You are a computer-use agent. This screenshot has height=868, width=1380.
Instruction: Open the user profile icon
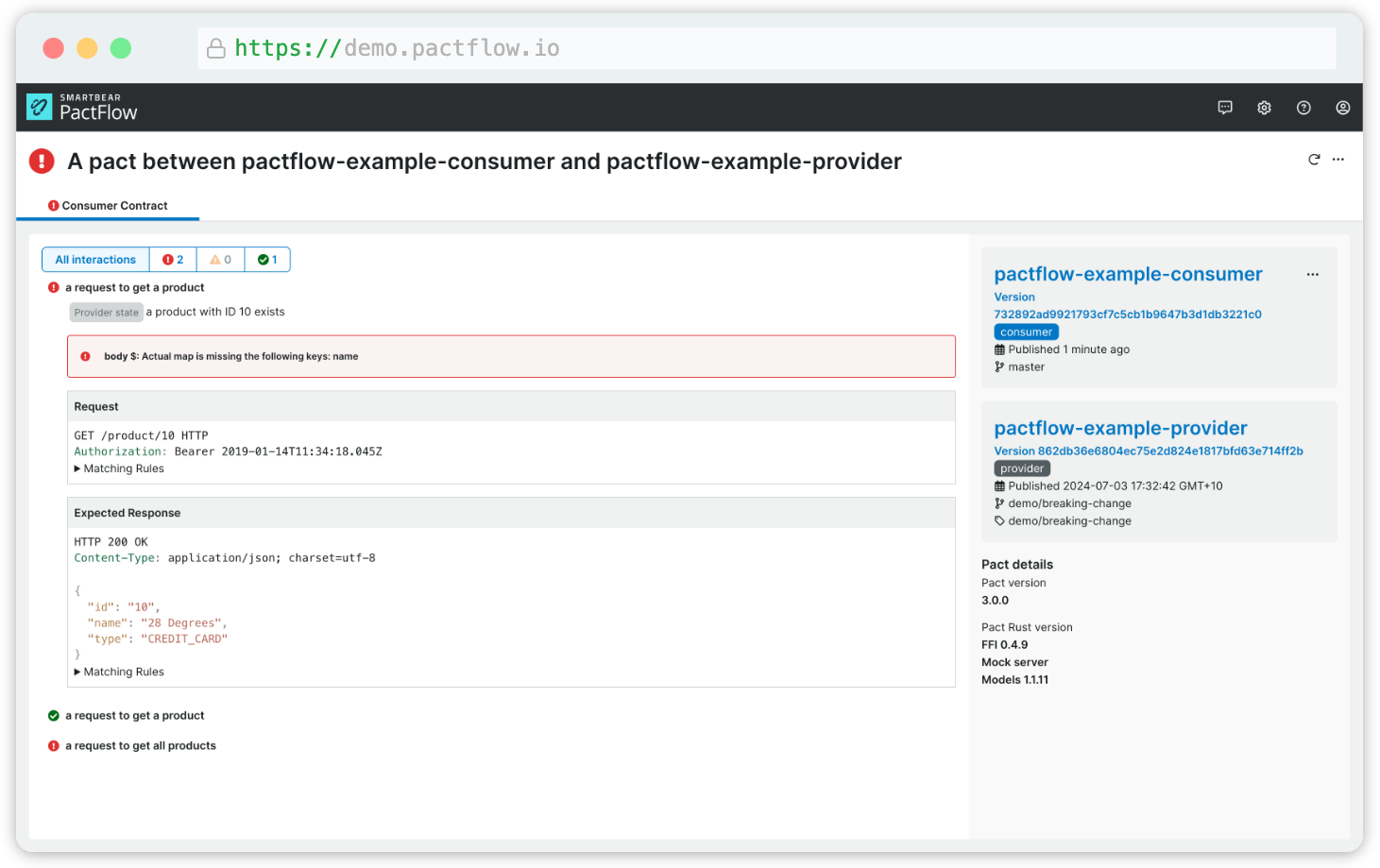[x=1342, y=108]
